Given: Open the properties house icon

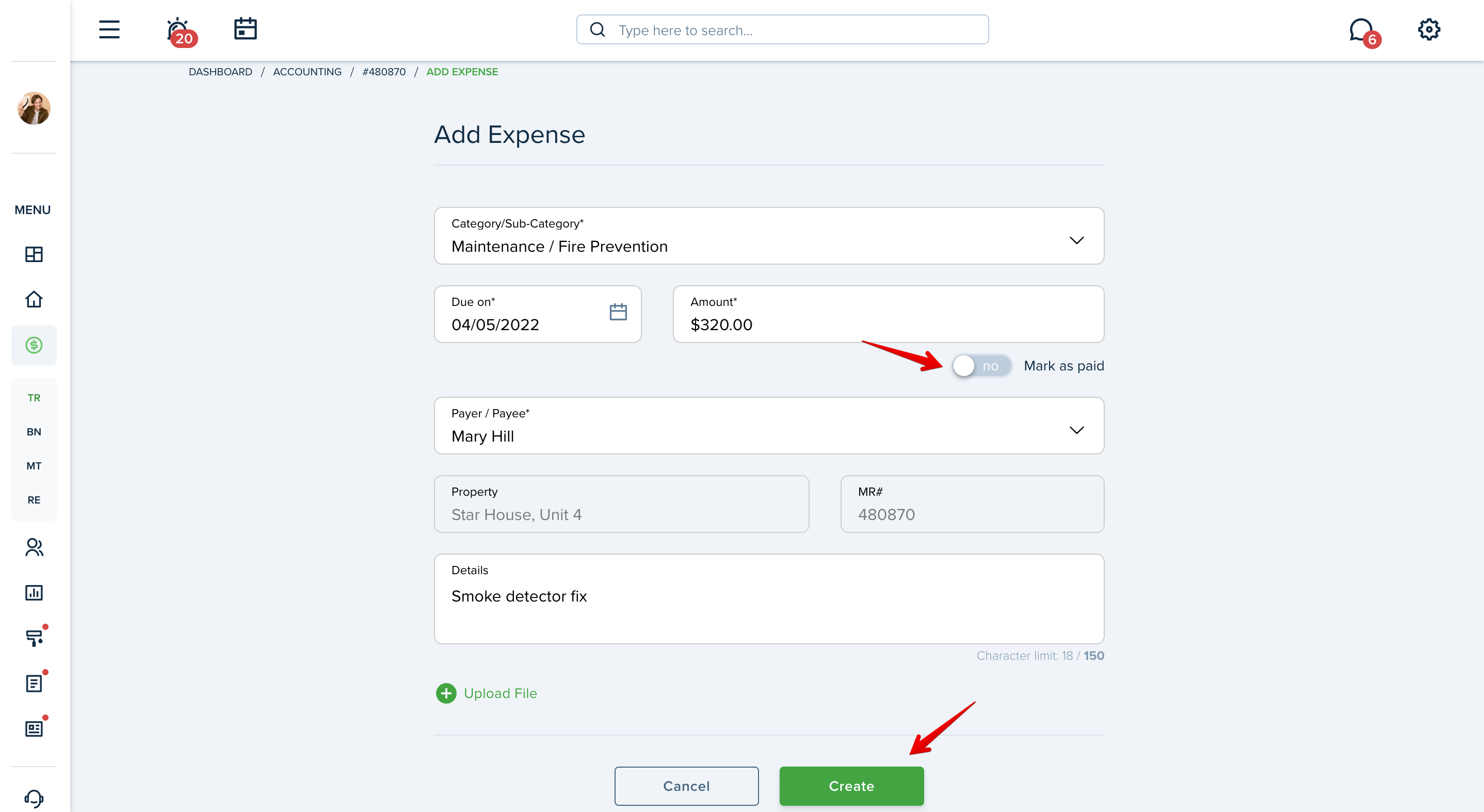Looking at the screenshot, I should 34,299.
